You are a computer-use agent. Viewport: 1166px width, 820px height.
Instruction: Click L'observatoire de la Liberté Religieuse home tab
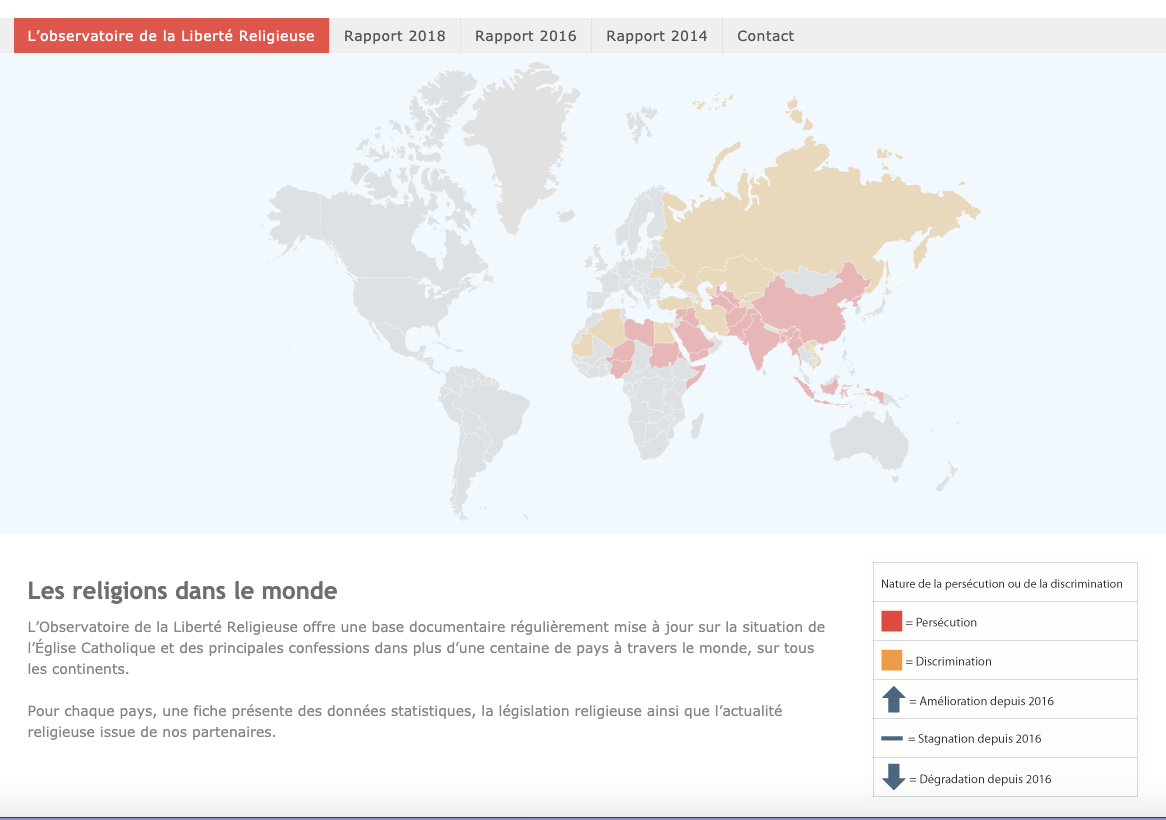(171, 36)
